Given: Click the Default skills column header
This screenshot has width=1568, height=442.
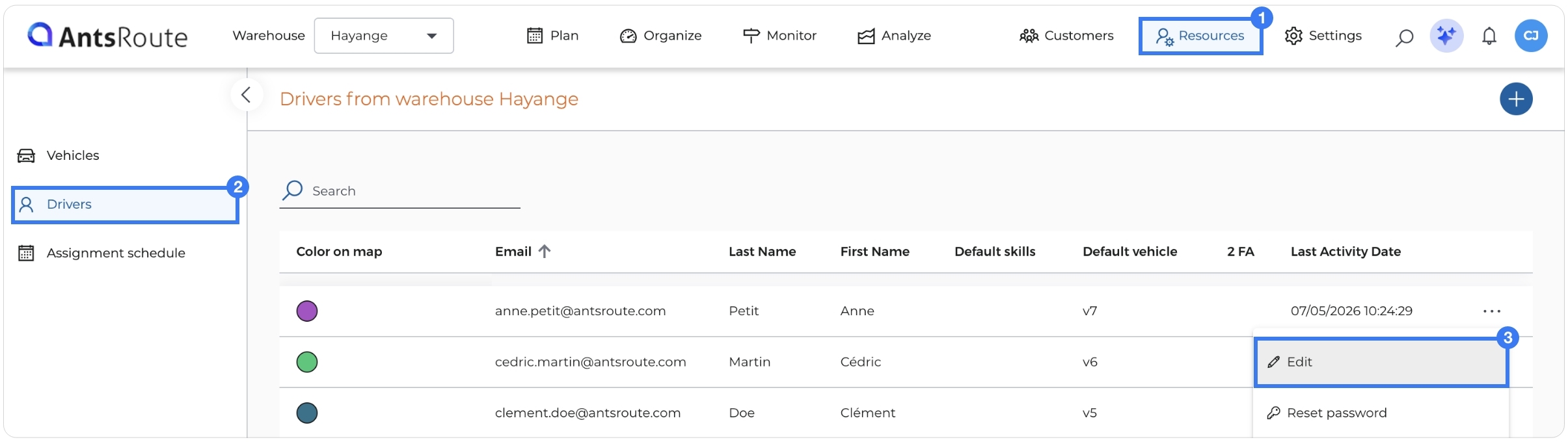Looking at the screenshot, I should point(995,252).
